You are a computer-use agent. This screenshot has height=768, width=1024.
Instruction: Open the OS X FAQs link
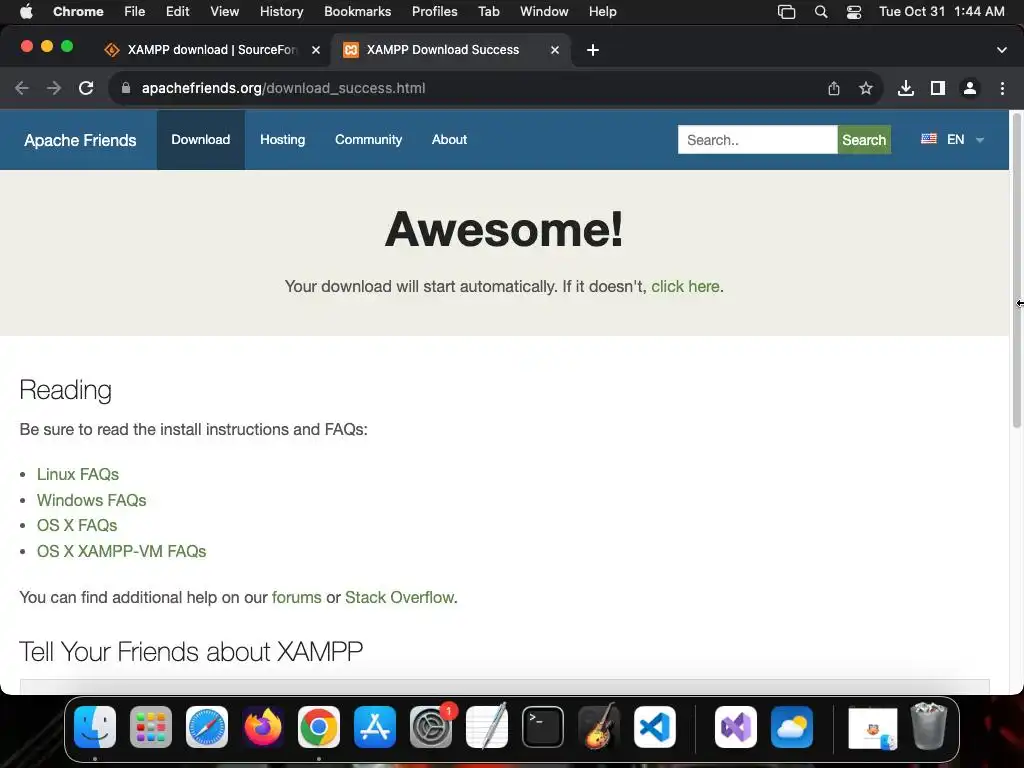point(77,526)
